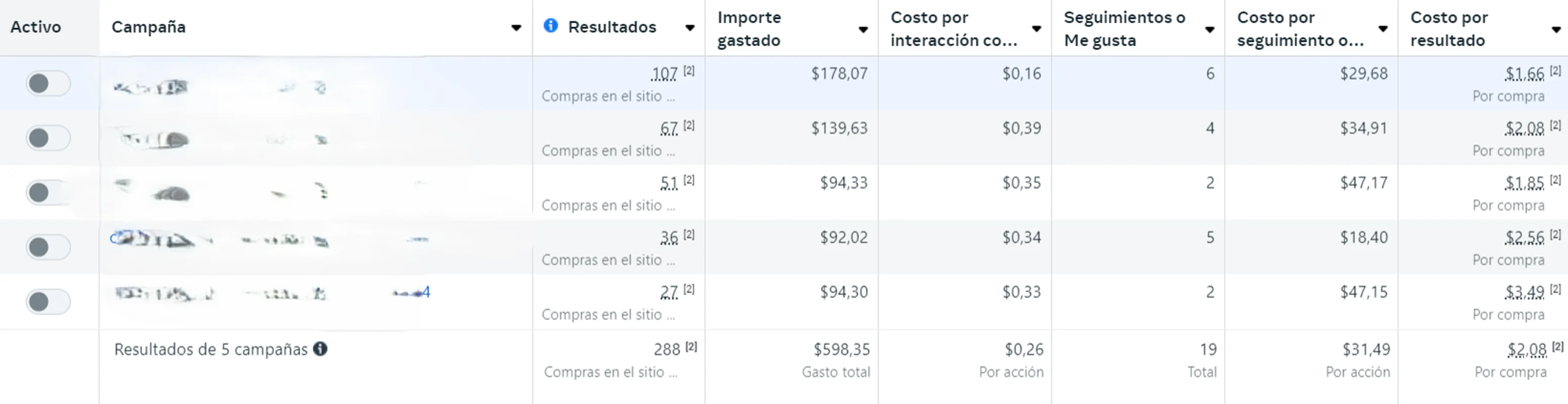1568x404 pixels.
Task: Enable the second campaign's Activo switch
Action: click(x=48, y=138)
